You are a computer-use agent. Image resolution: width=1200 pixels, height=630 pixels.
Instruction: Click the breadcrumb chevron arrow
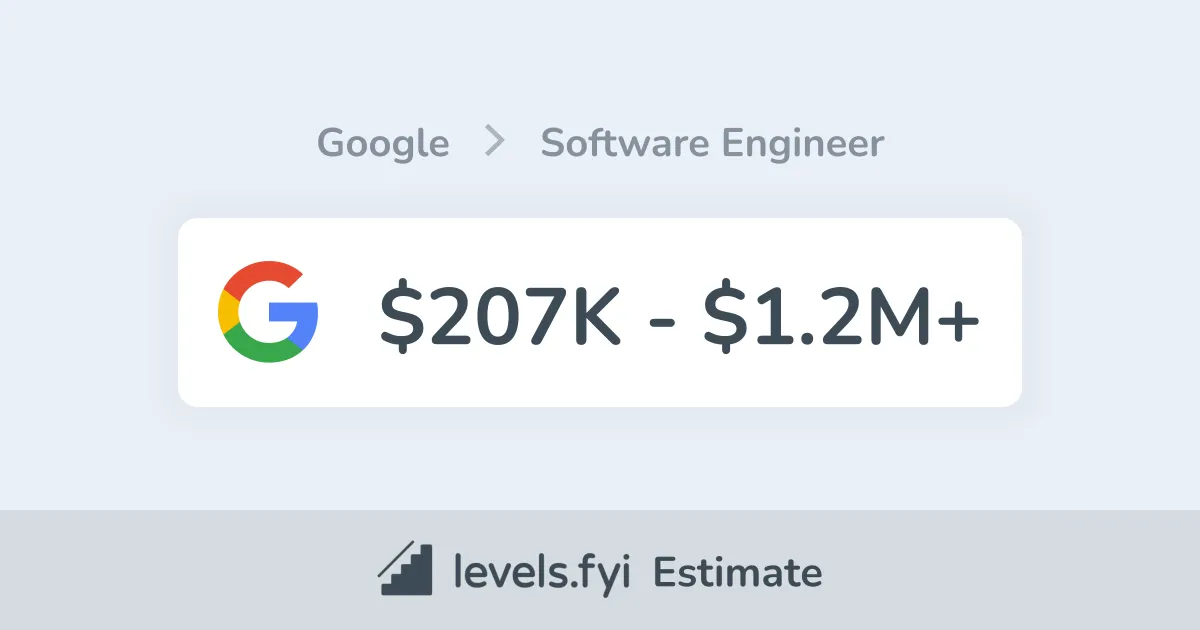point(494,143)
